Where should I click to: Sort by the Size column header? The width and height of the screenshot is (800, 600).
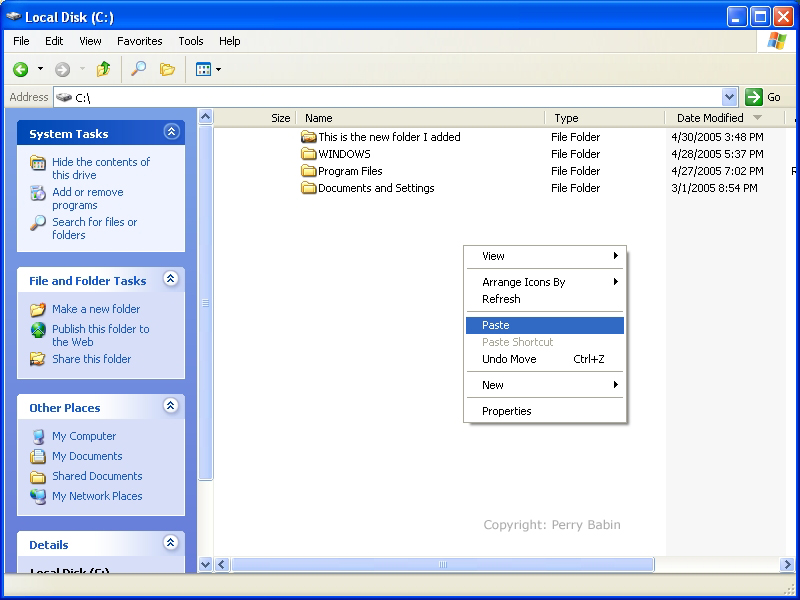click(x=255, y=118)
